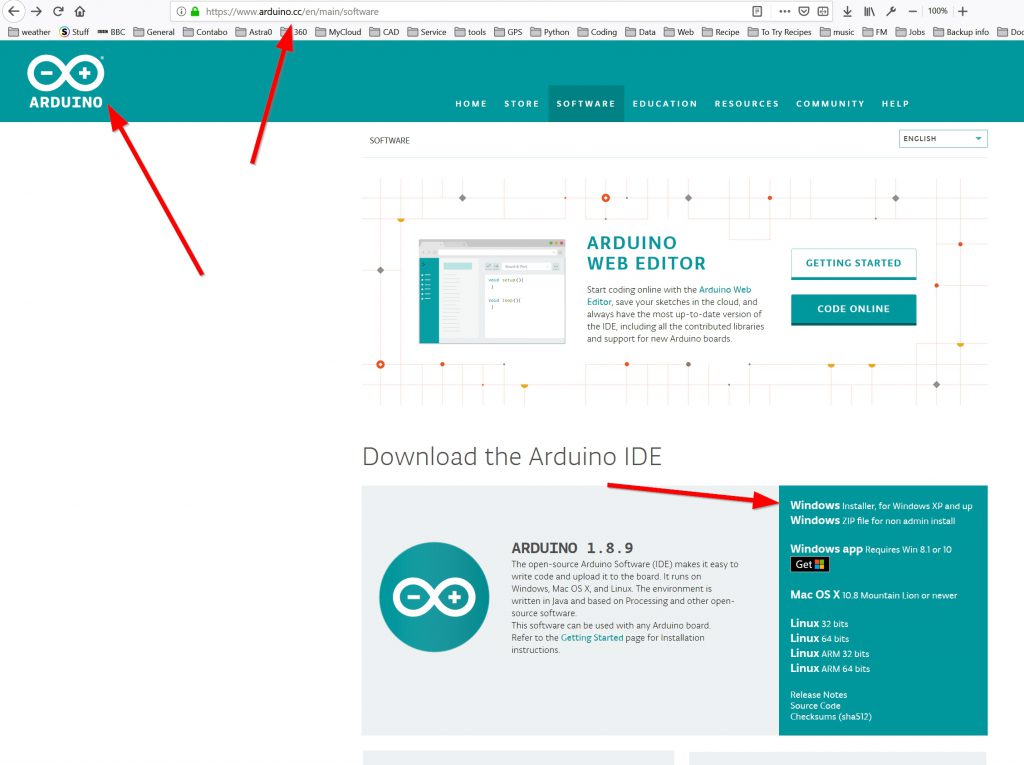
Task: Click the browser reload page icon
Action: coord(58,11)
